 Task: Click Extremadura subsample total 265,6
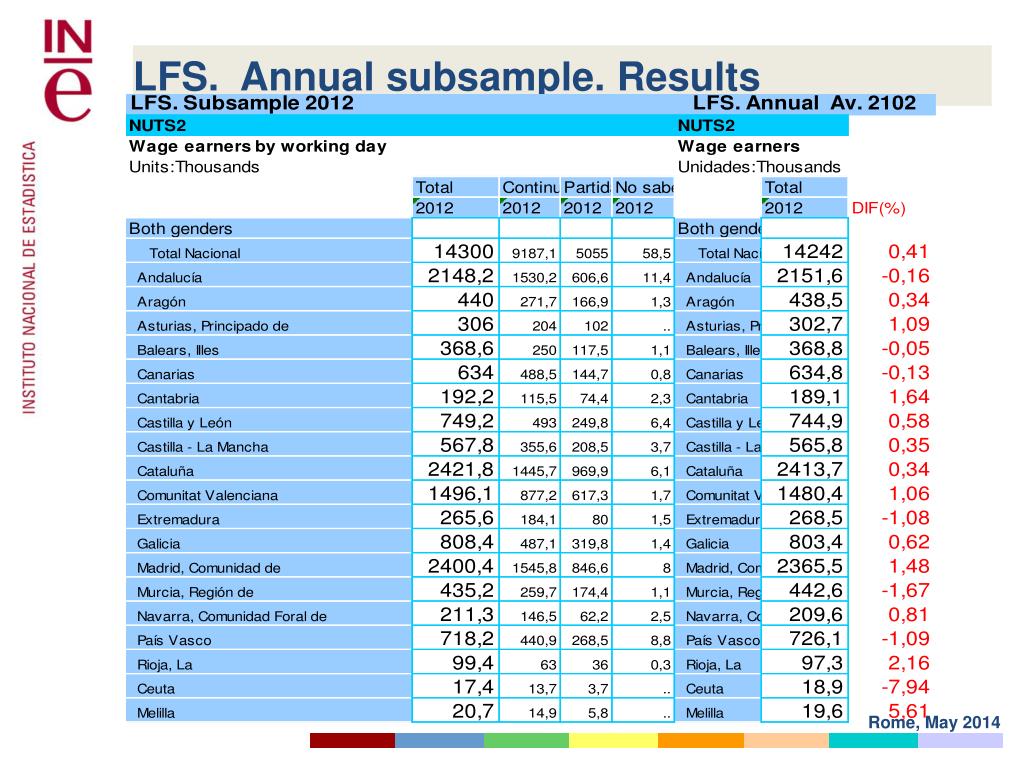tap(467, 517)
